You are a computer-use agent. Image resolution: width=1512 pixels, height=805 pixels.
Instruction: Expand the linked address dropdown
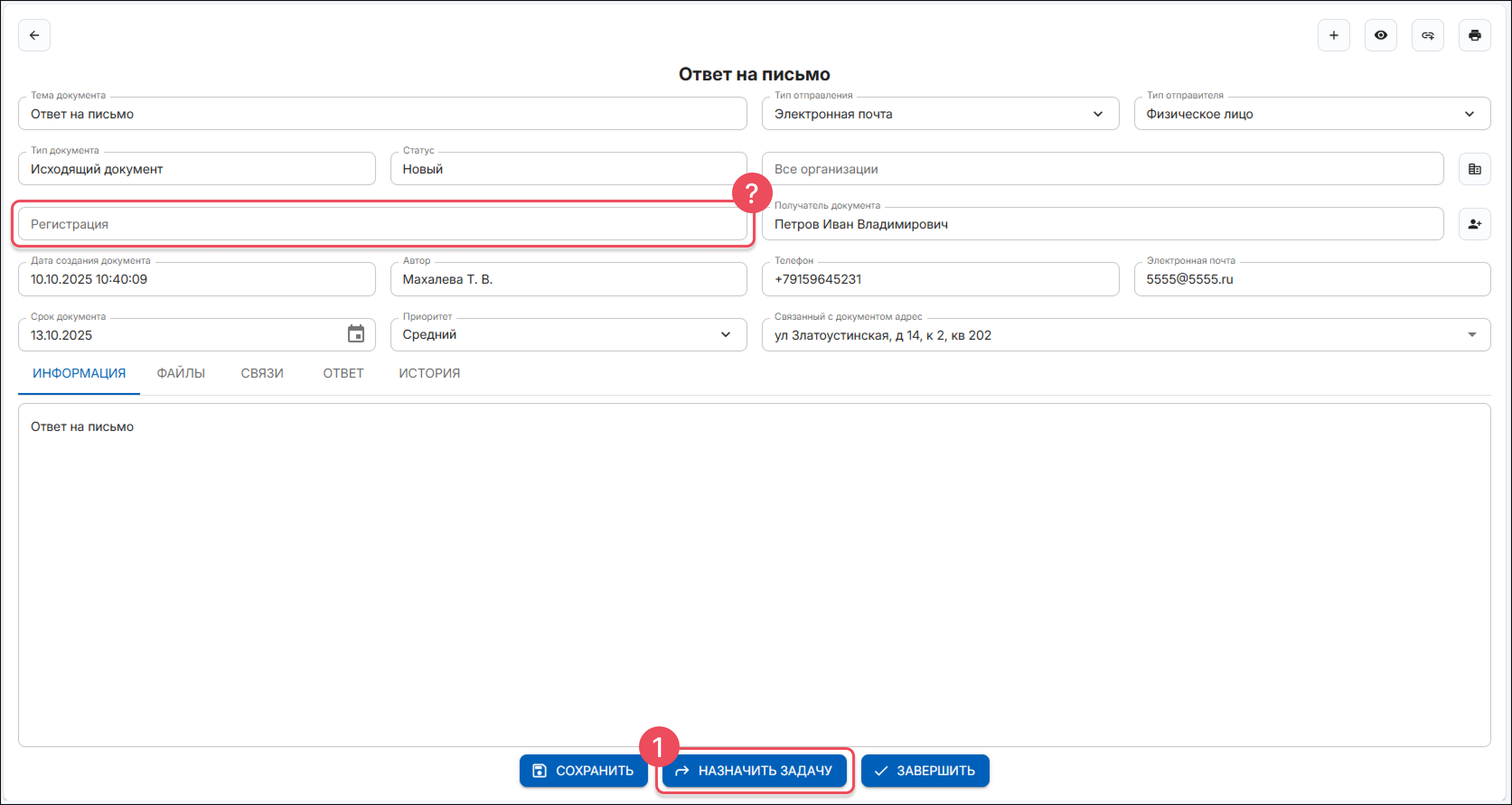click(1471, 334)
